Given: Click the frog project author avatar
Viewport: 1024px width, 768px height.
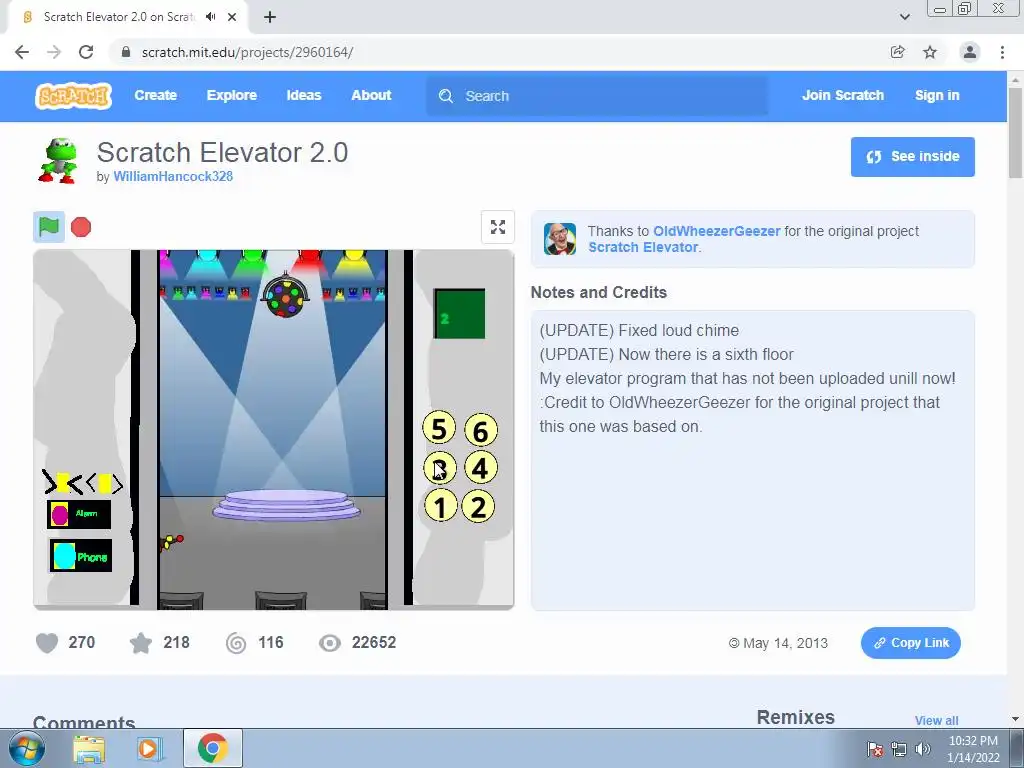Looking at the screenshot, I should (x=59, y=161).
